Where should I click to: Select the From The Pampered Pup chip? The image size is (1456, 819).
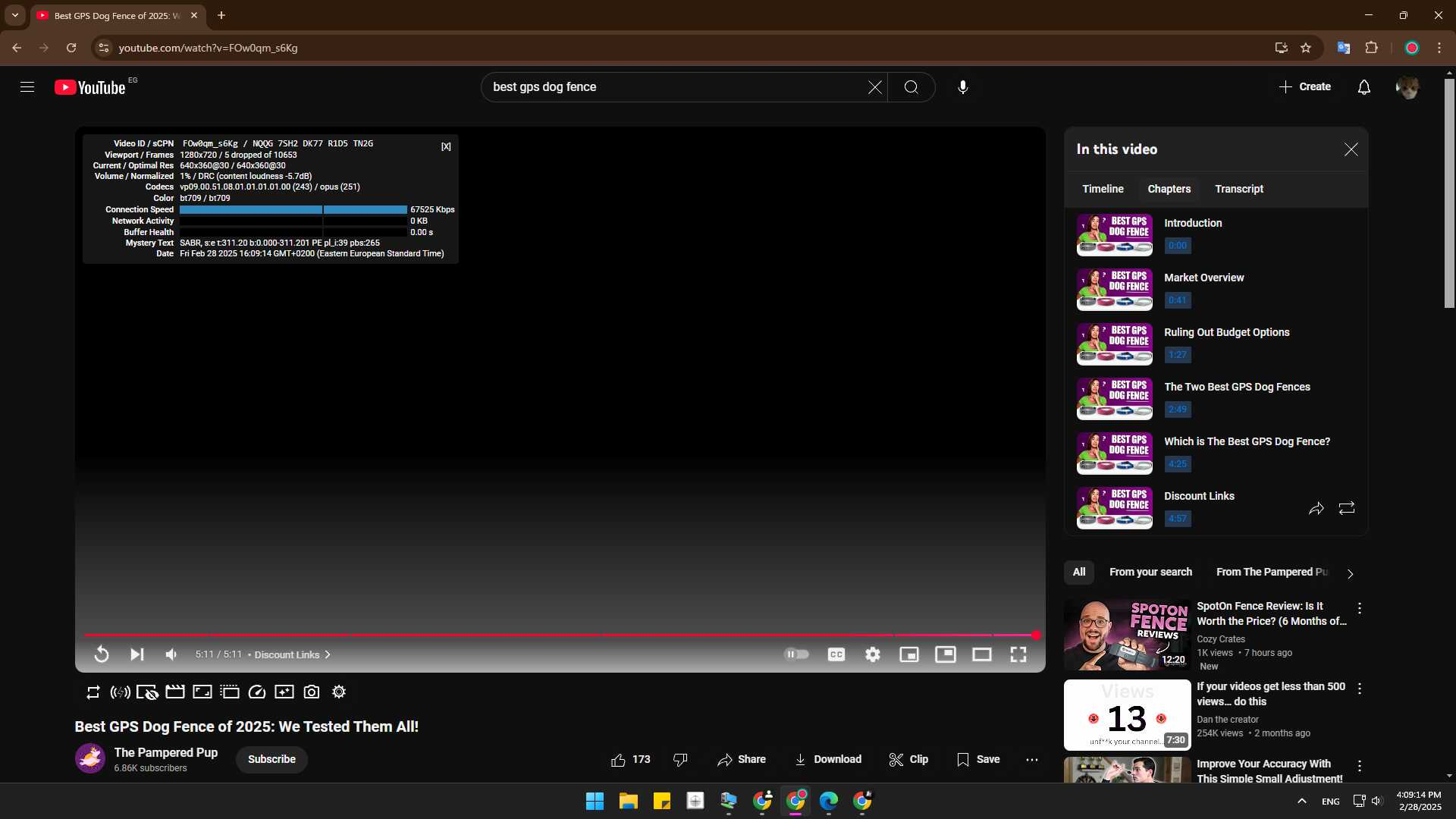[1272, 573]
